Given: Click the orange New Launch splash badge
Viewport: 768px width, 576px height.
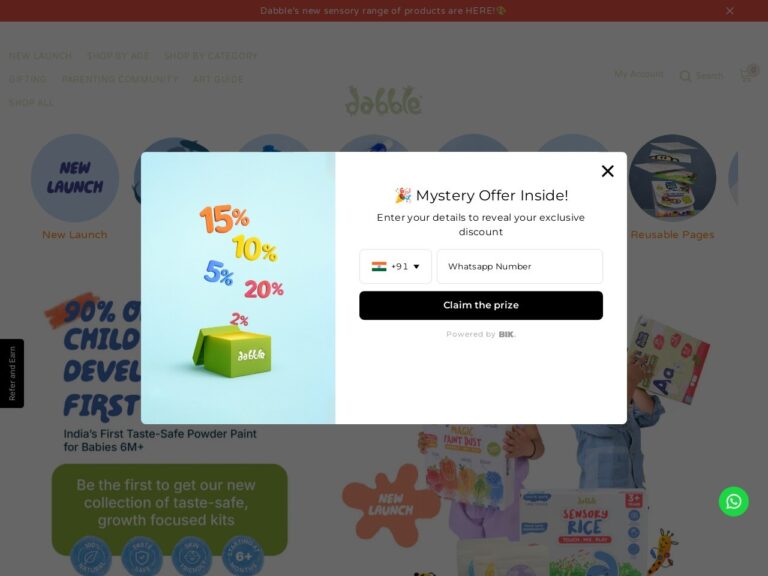Looking at the screenshot, I should tap(390, 505).
